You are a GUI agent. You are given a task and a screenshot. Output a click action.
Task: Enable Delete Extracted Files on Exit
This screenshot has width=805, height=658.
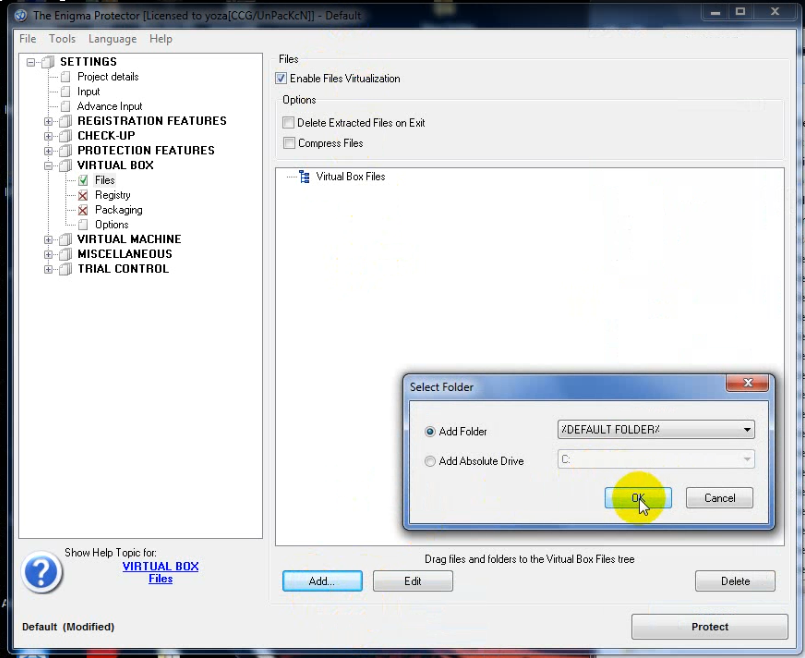pos(289,123)
